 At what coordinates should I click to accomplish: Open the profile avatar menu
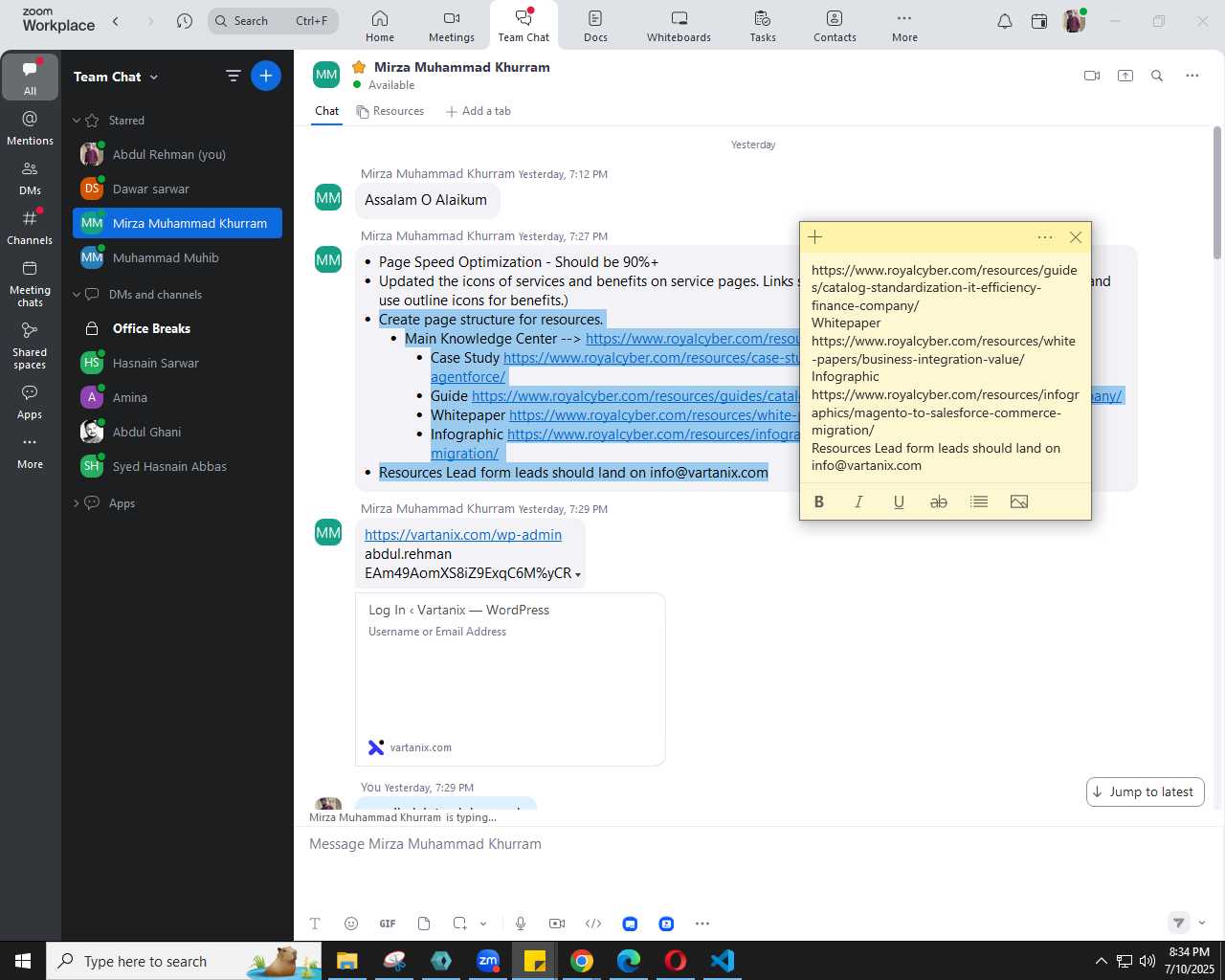click(1074, 21)
